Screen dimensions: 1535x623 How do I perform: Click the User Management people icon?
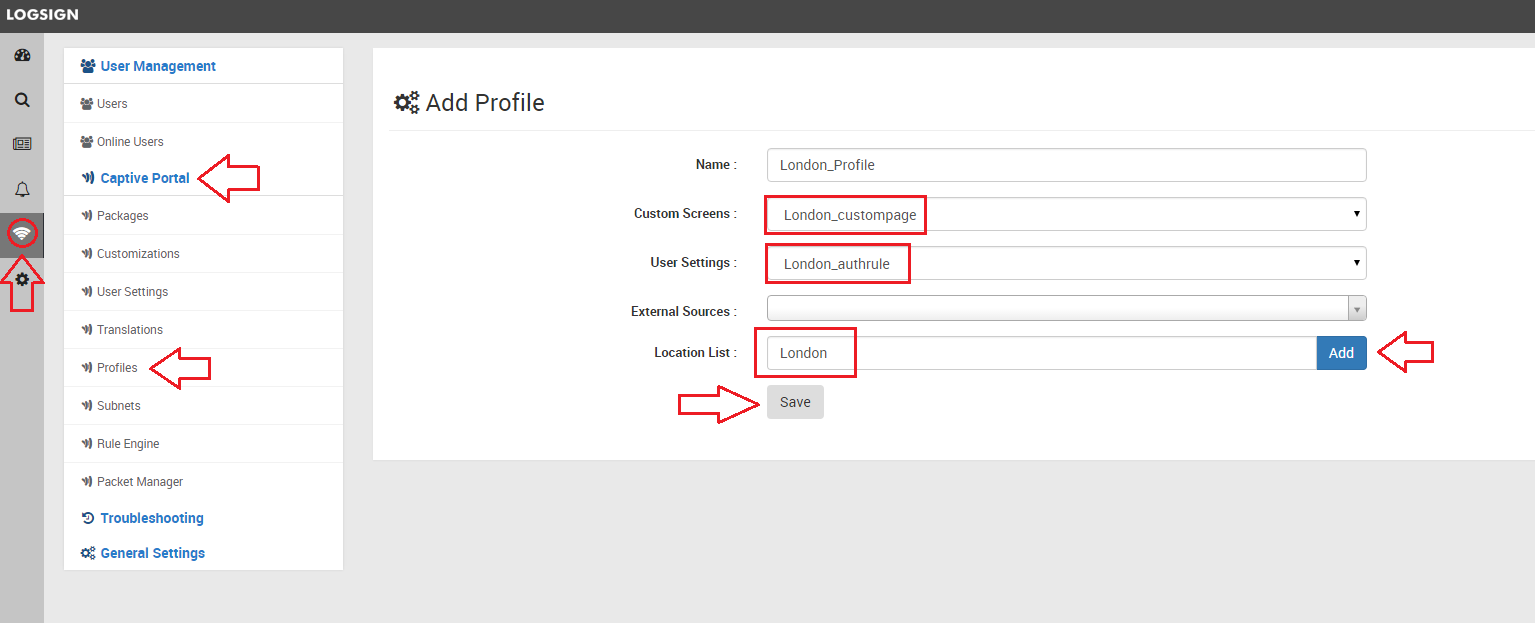coord(88,66)
